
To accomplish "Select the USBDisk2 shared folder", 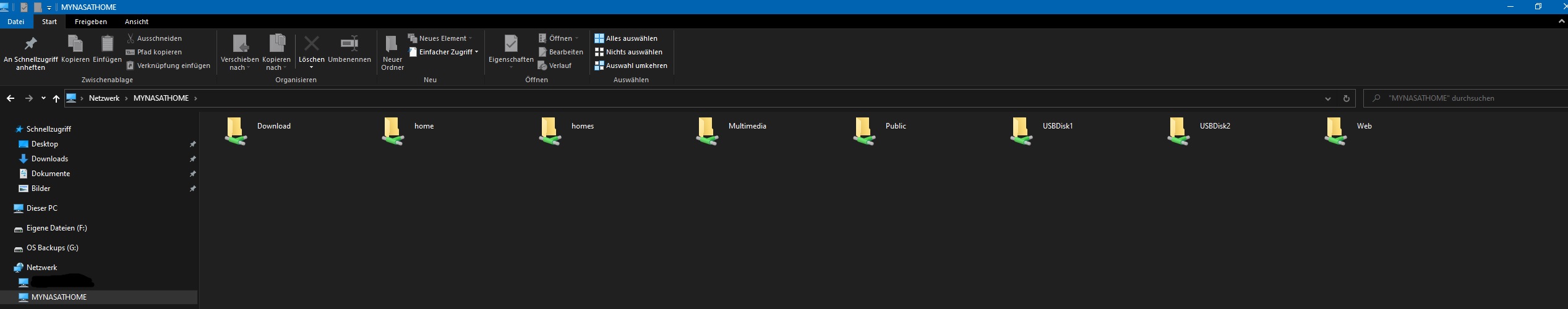I will pyautogui.click(x=1199, y=131).
